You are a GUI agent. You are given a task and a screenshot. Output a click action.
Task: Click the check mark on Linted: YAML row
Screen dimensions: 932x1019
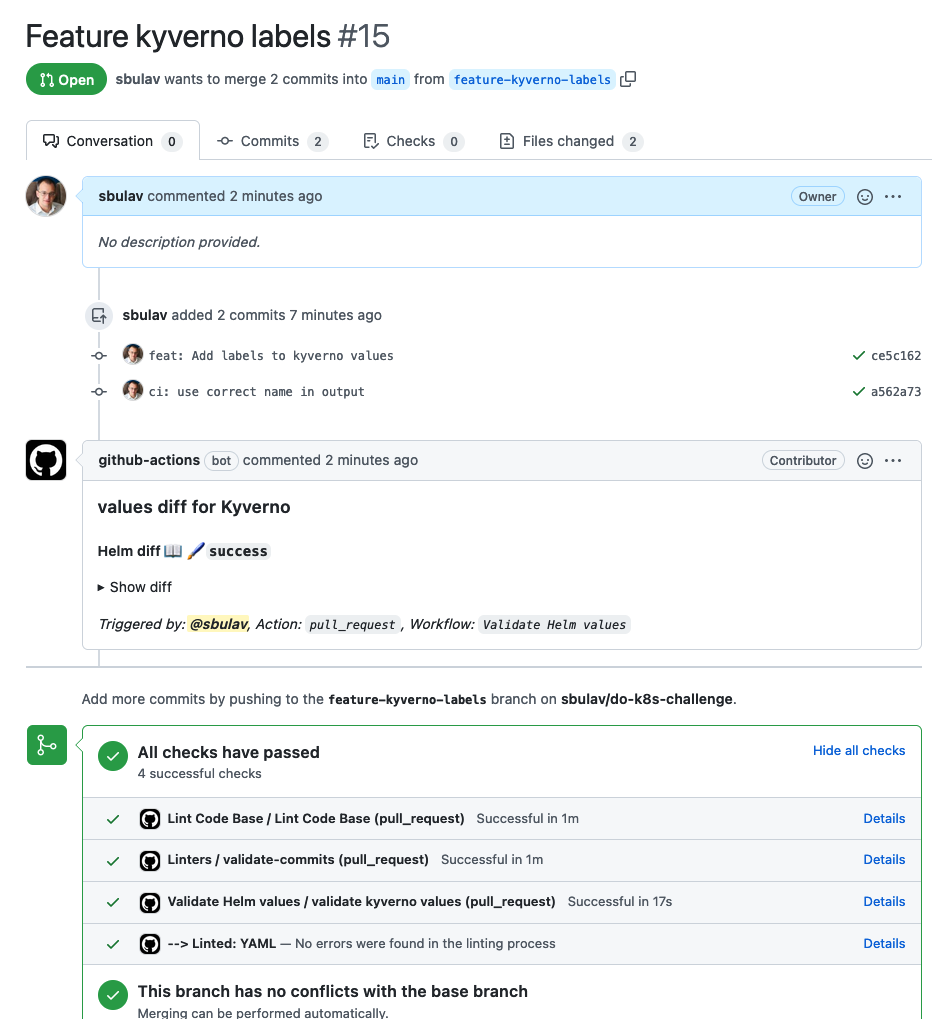pyautogui.click(x=113, y=944)
